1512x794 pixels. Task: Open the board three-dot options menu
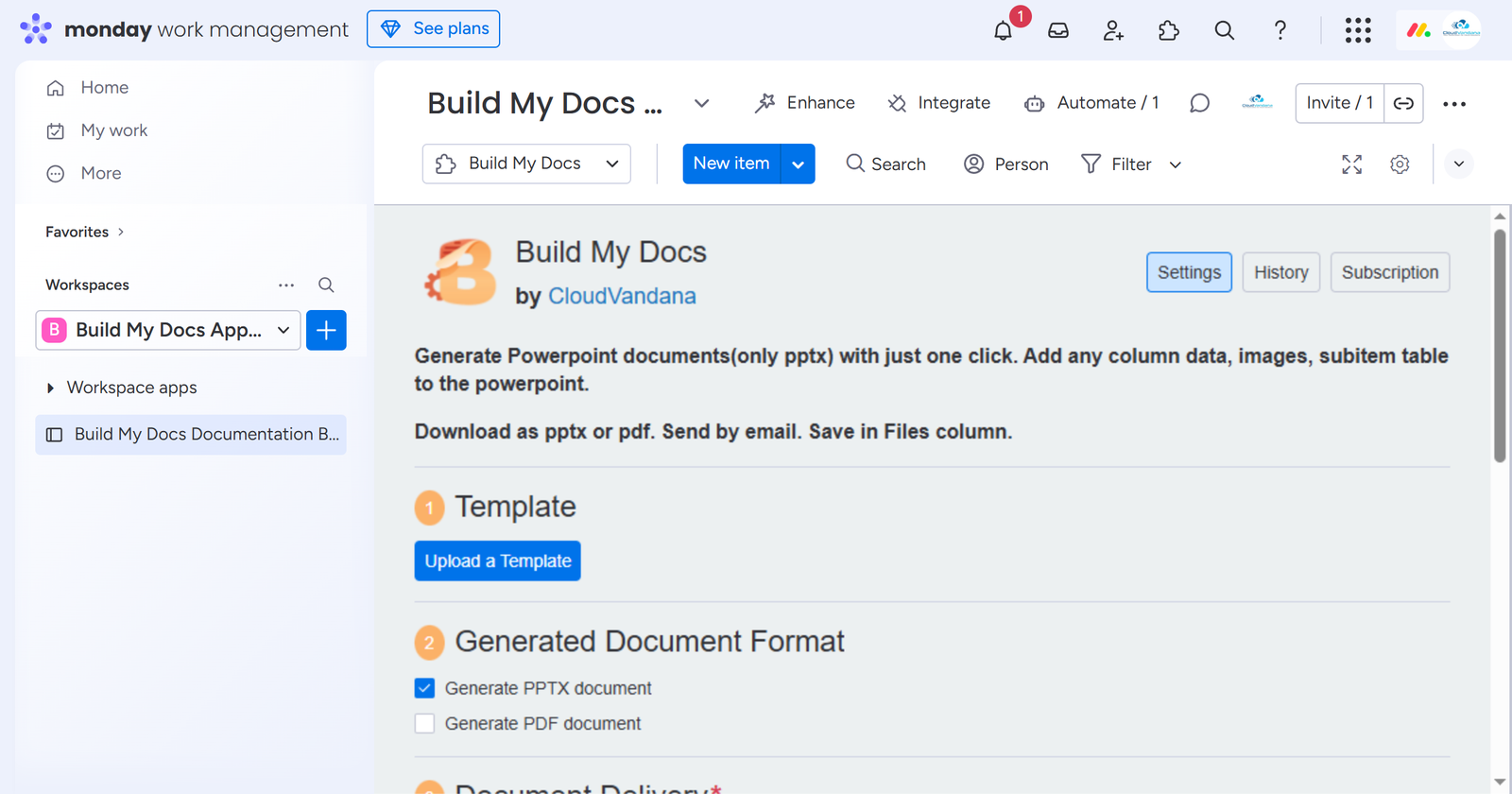point(1454,104)
